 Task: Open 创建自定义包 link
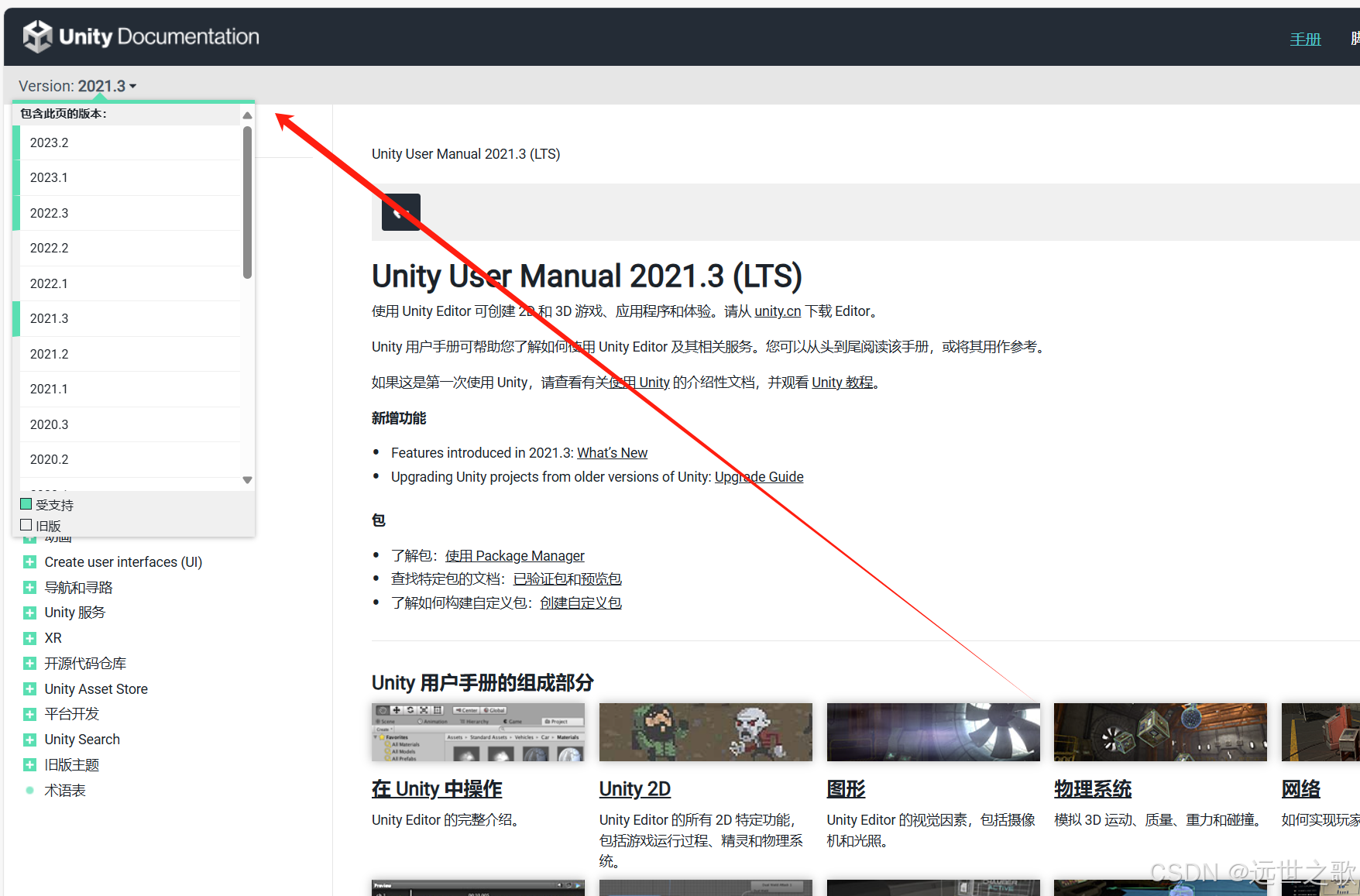581,603
